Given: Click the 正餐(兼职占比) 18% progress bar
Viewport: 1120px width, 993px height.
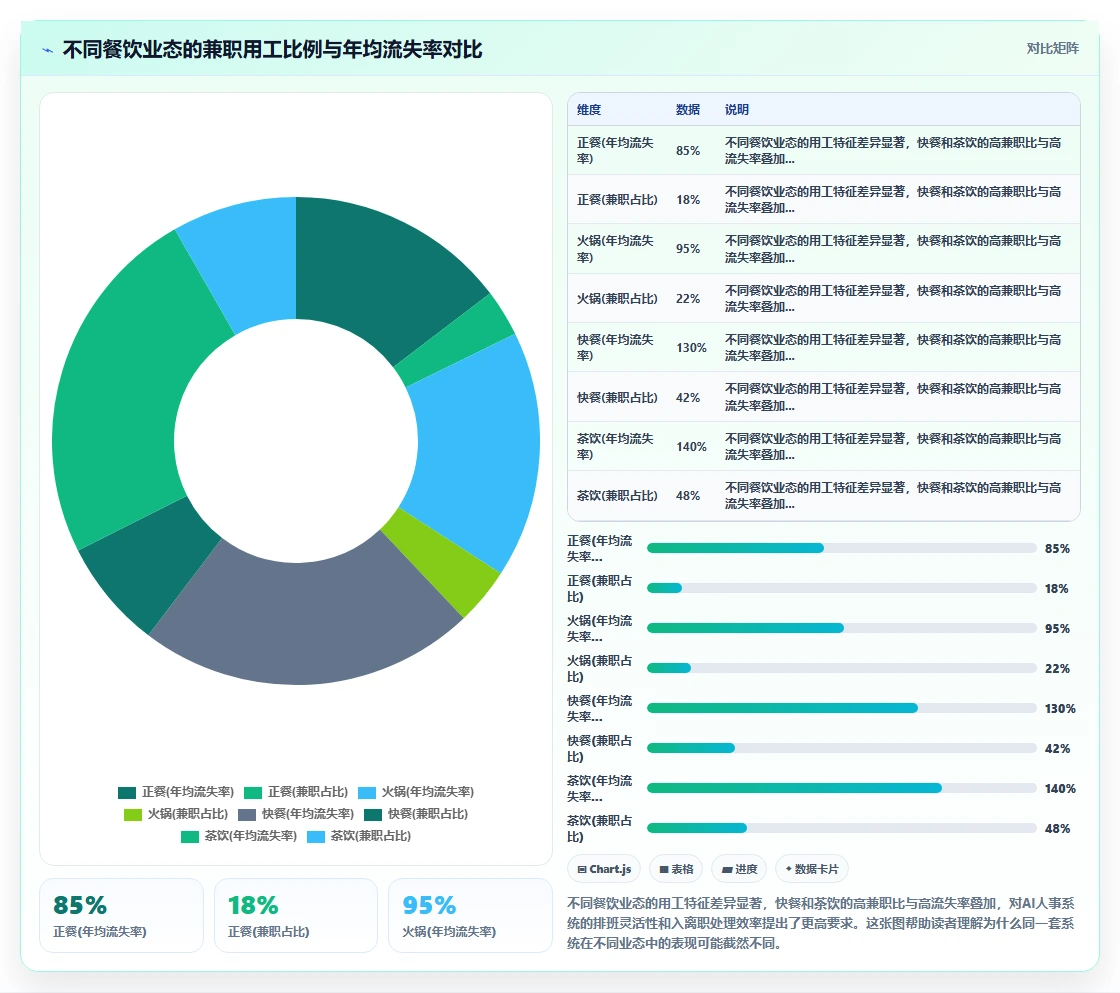Looking at the screenshot, I should (x=841, y=588).
